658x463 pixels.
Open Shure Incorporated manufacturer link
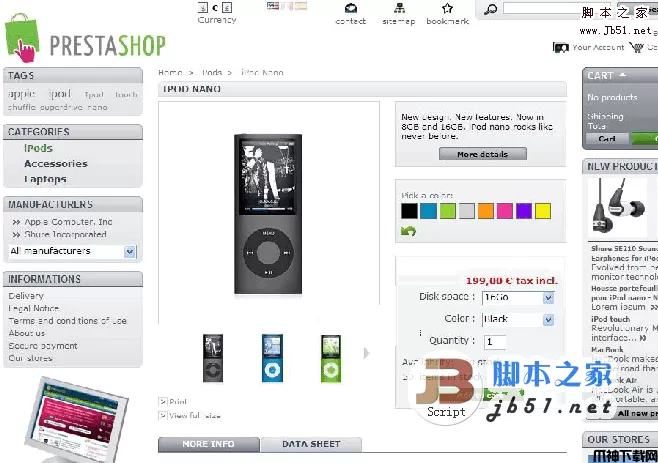click(65, 234)
